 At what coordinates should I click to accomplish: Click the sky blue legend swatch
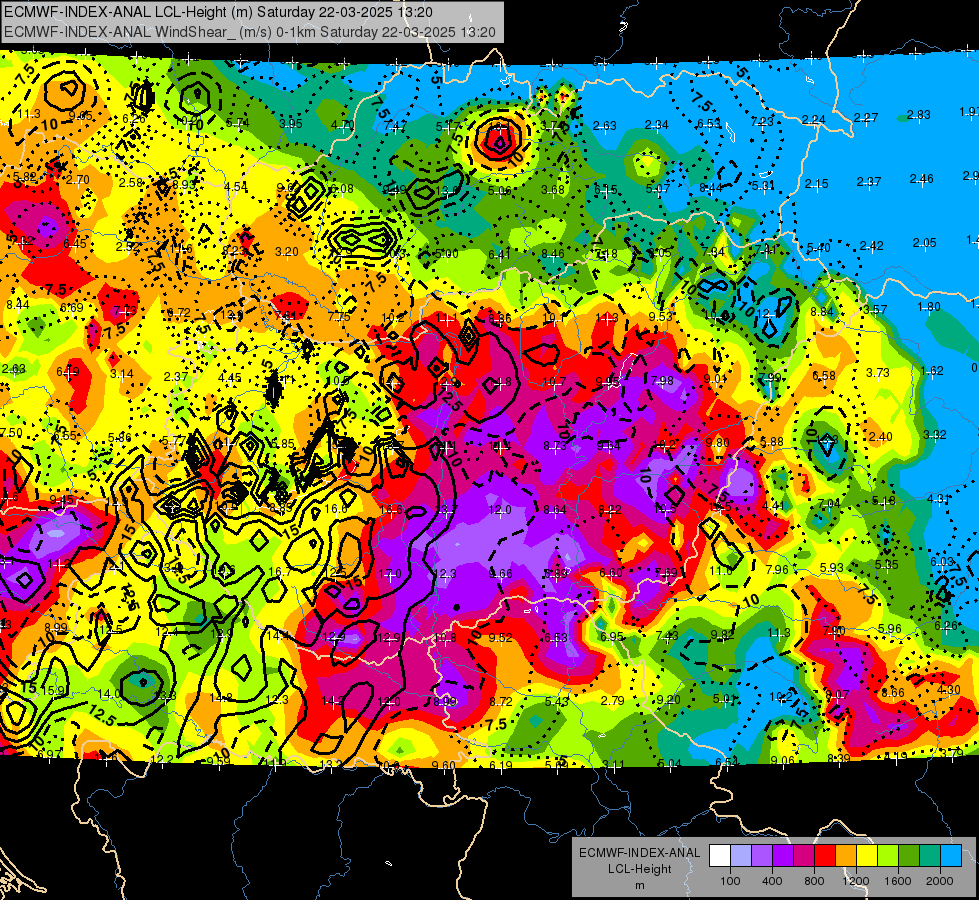[951, 856]
